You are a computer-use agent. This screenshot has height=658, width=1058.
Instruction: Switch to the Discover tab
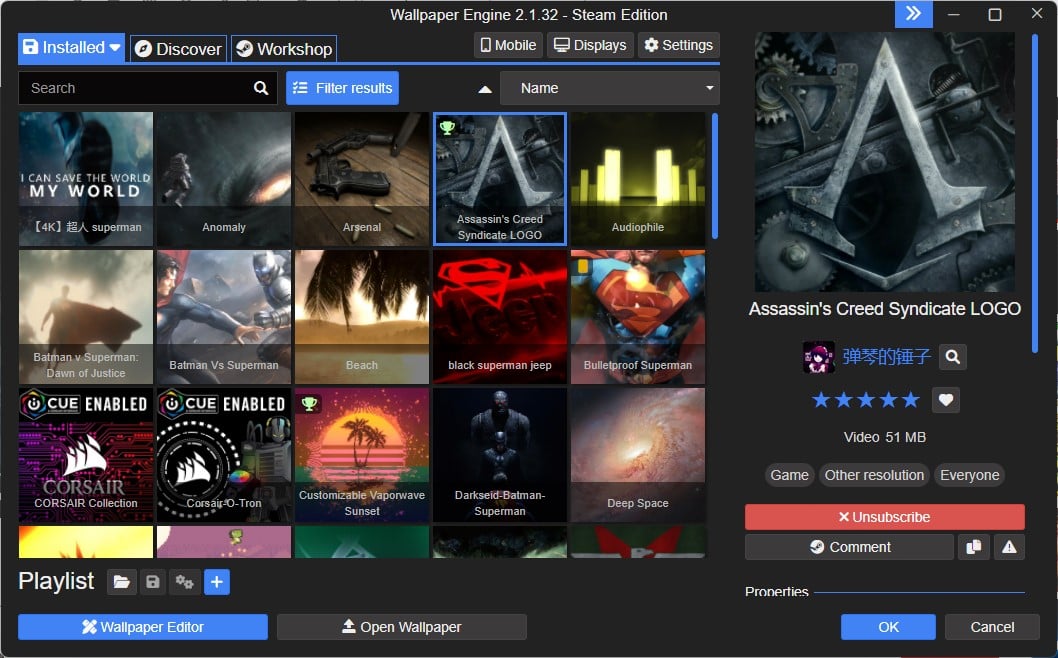coord(178,49)
